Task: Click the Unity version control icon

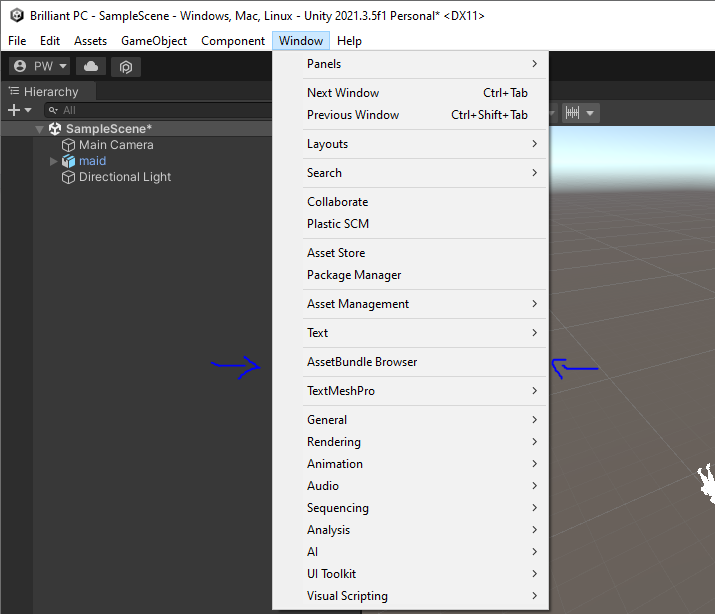Action: 126,67
